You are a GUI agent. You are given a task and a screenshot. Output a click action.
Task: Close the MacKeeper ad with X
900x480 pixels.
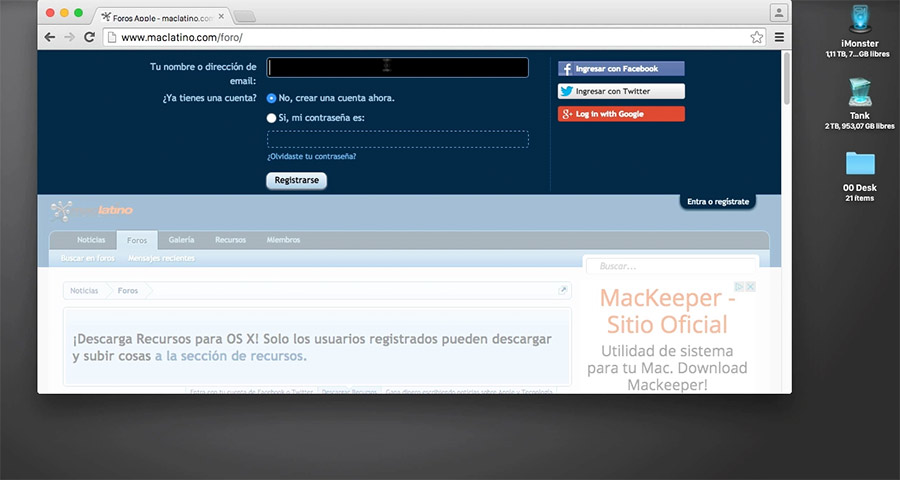click(x=750, y=287)
